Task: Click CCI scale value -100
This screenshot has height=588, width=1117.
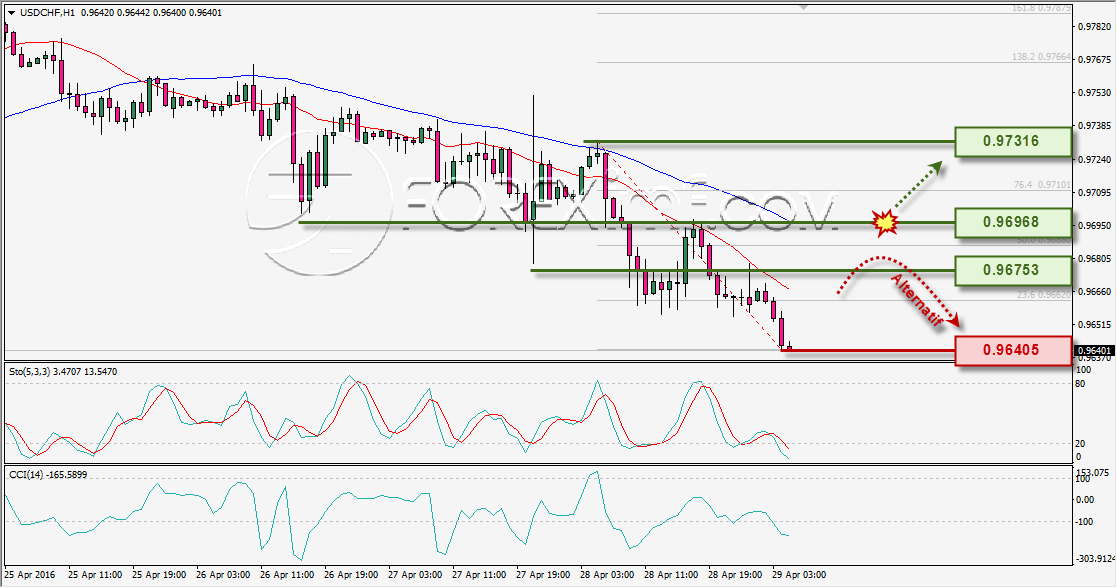Action: (1084, 522)
